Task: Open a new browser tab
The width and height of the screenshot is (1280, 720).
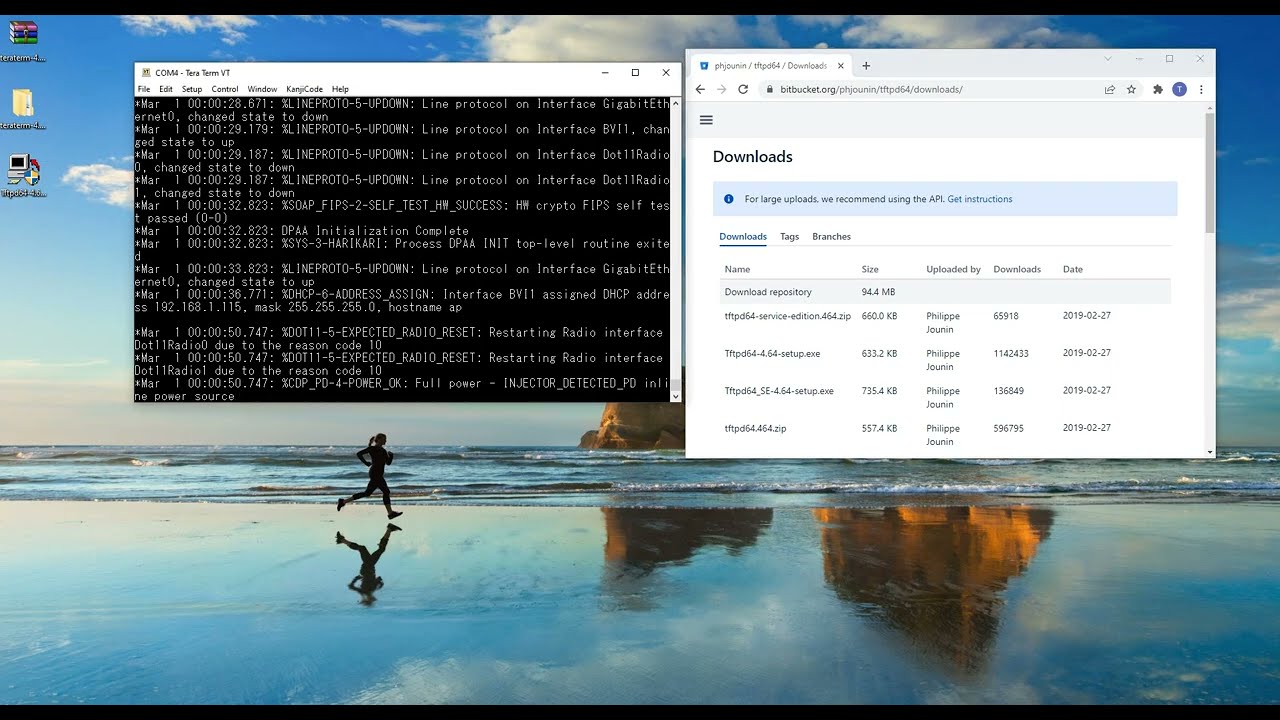Action: 866,66
